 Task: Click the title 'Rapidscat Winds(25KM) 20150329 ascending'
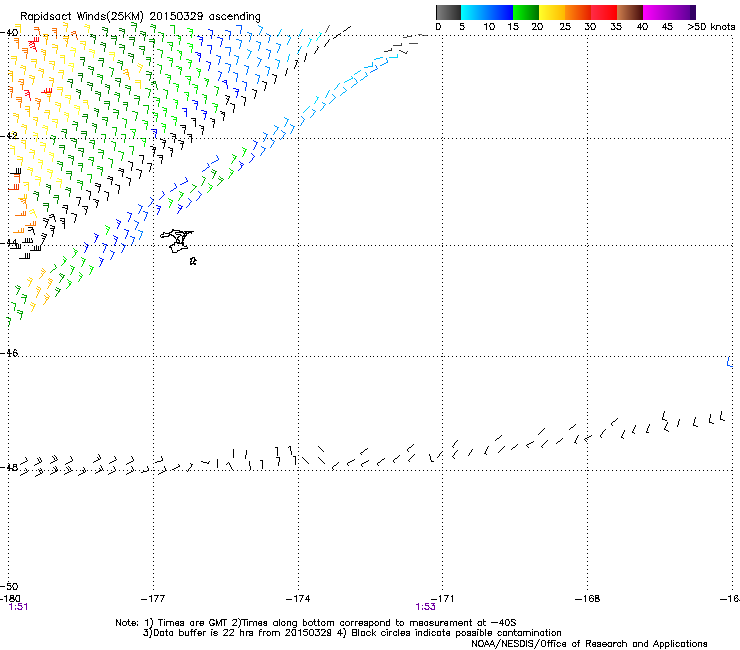click(x=140, y=17)
